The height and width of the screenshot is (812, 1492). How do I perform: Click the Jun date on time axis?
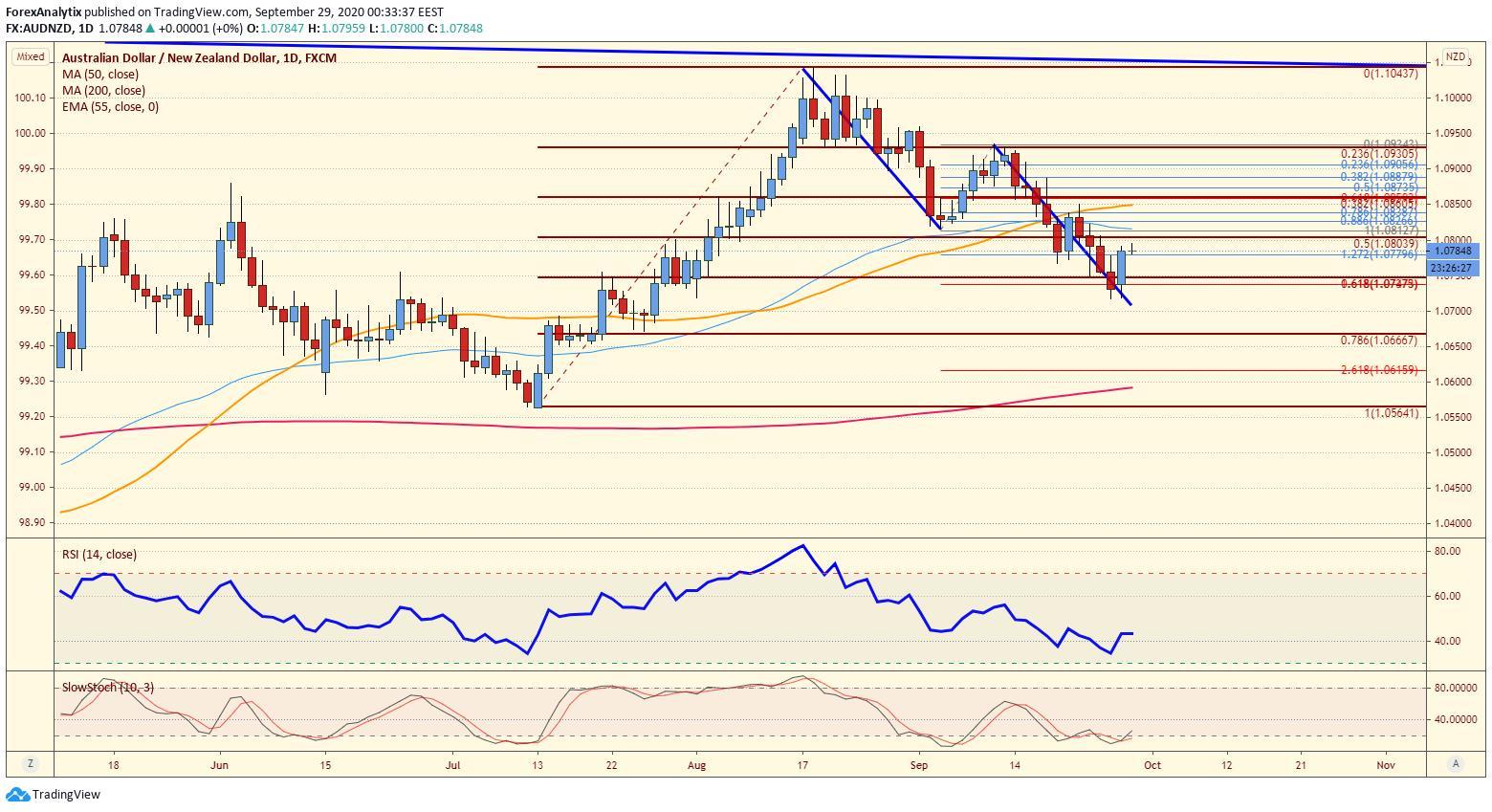coord(220,764)
